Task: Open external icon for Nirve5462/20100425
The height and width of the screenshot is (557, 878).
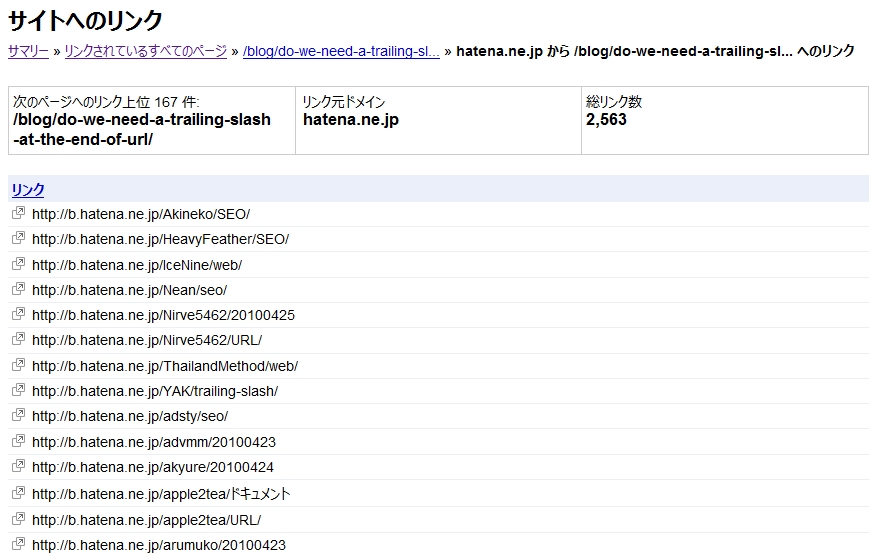Action: (18, 314)
